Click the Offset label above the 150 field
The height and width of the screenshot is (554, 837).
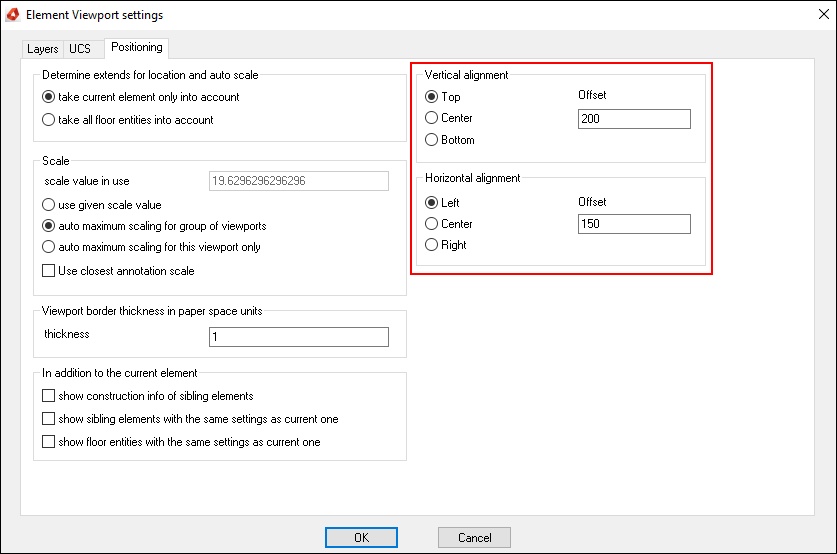[x=593, y=202]
